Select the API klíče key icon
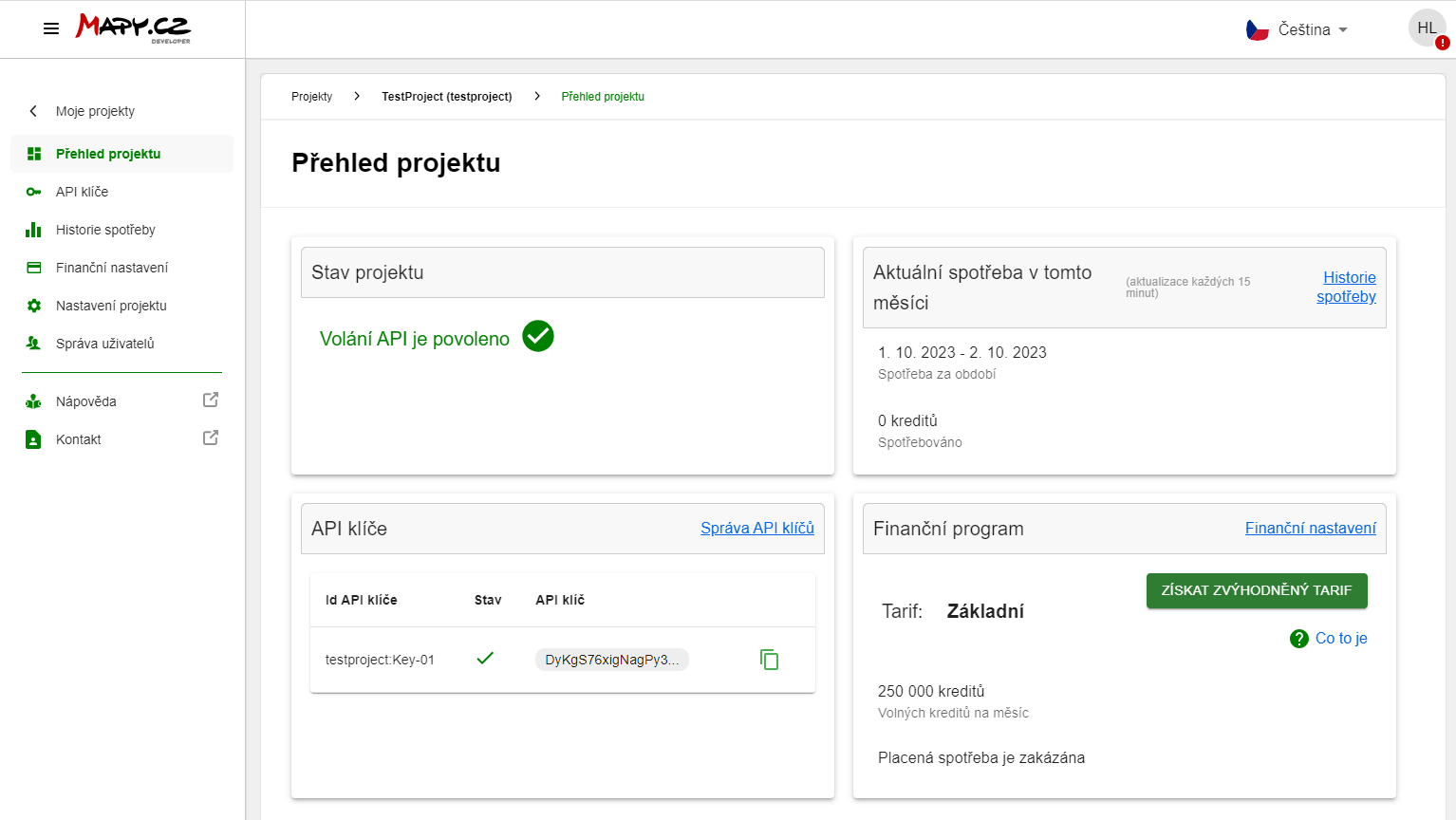Image resolution: width=1456 pixels, height=820 pixels. tap(32, 191)
